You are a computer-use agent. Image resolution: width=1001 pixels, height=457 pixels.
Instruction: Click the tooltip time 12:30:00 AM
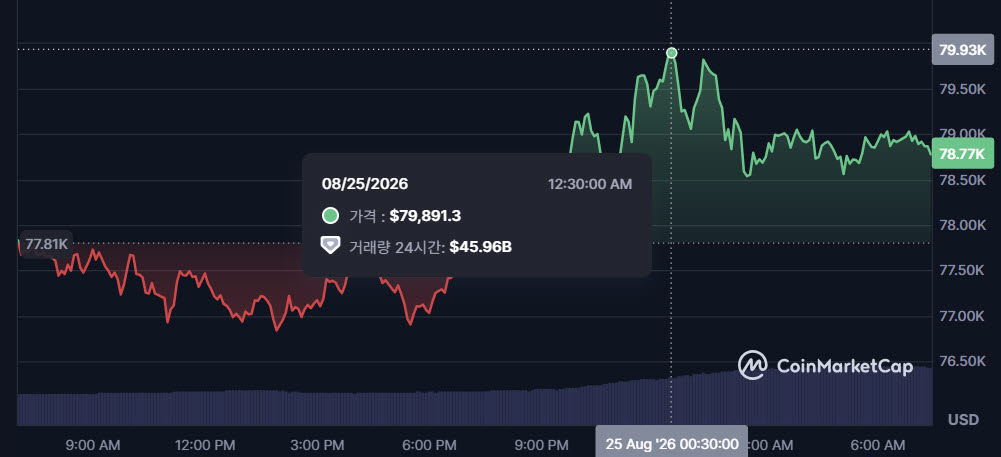click(590, 184)
